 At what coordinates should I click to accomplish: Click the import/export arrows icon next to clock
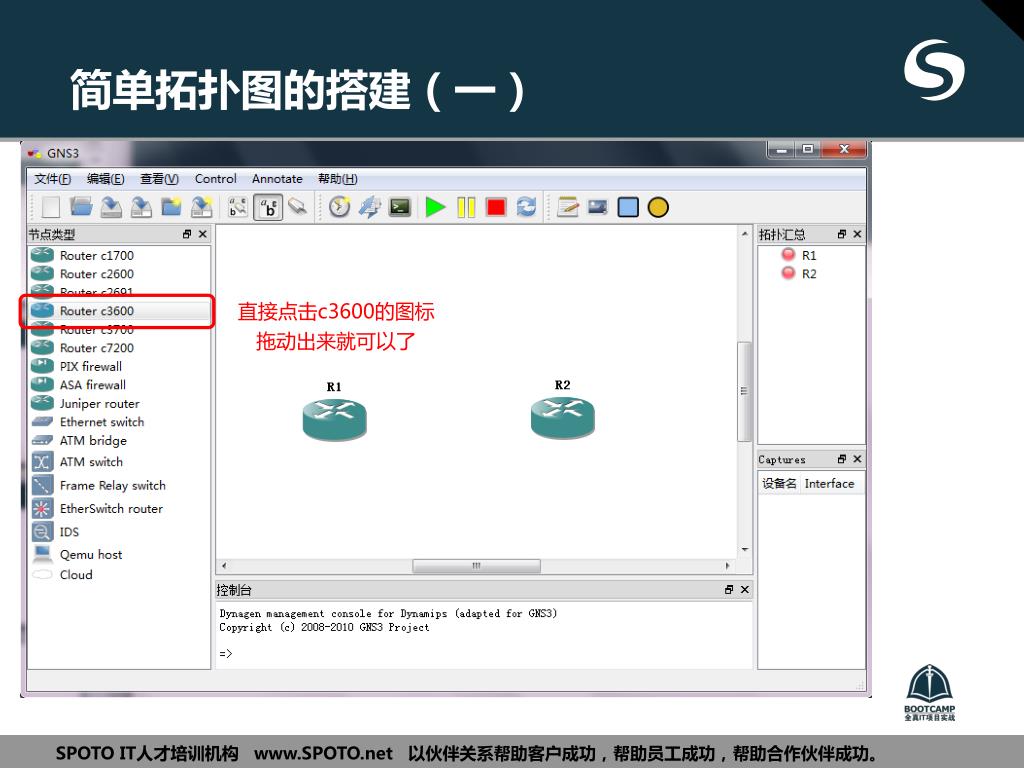(x=370, y=207)
